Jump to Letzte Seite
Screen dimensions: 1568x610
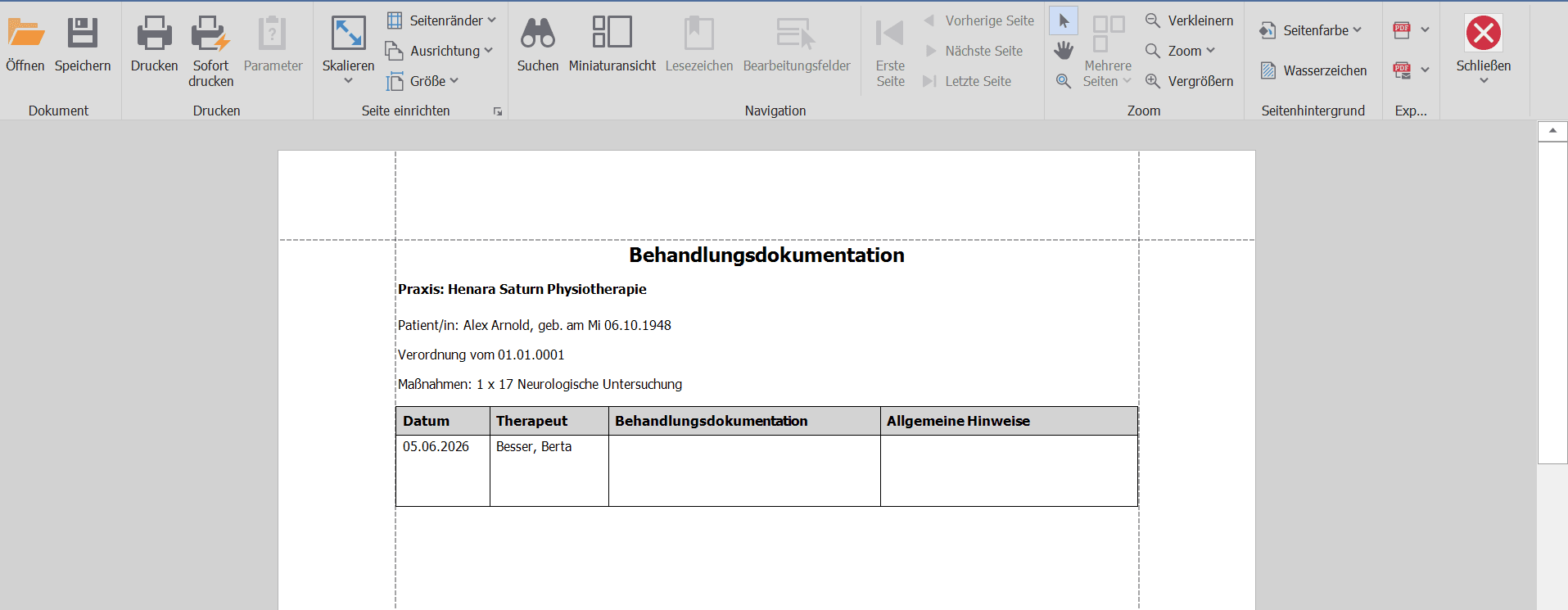click(967, 81)
